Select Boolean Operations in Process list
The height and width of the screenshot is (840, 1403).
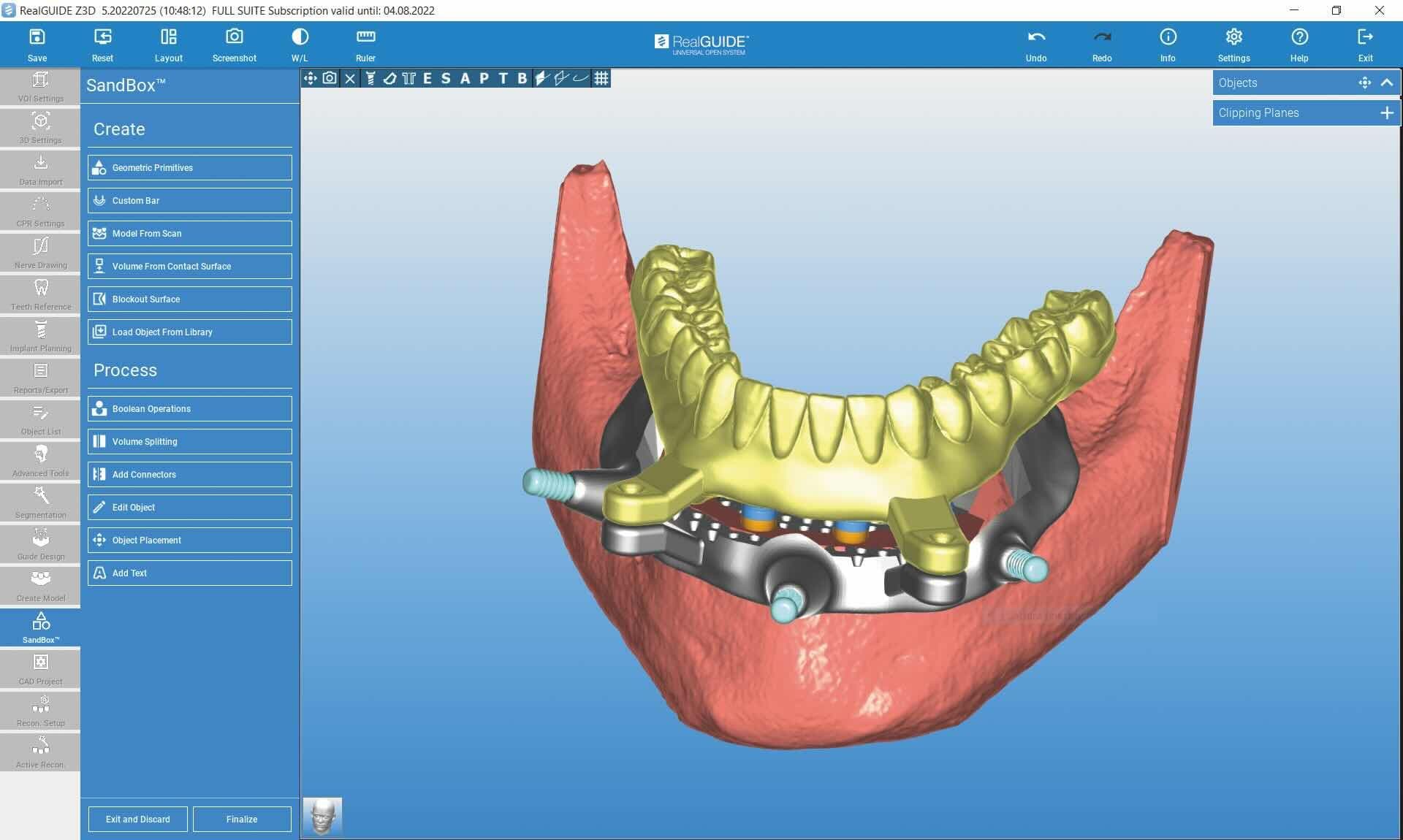point(190,408)
